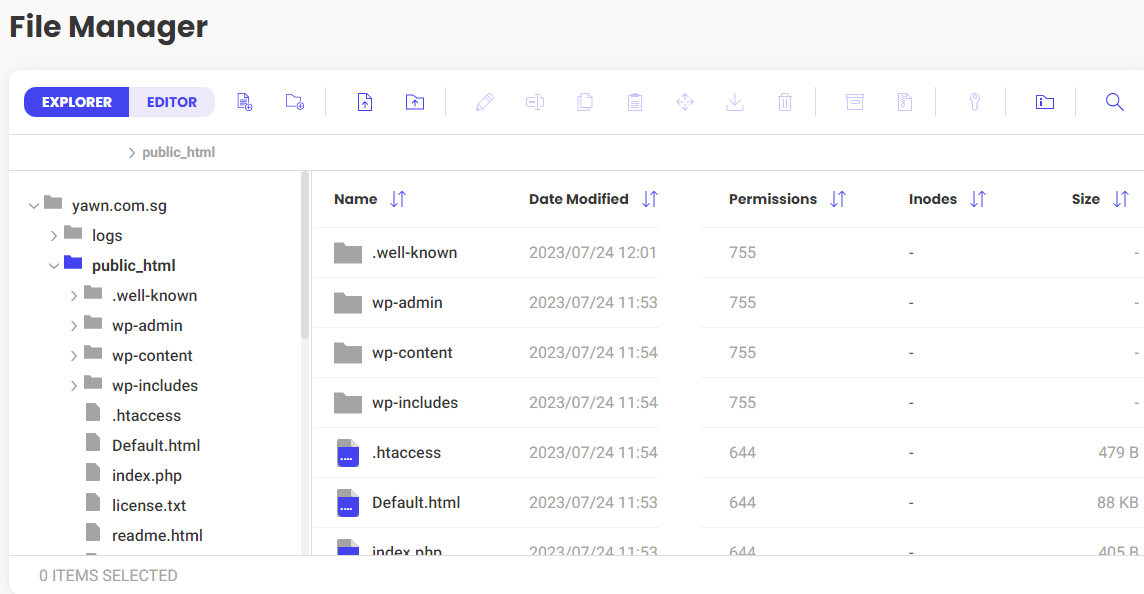
Task: Switch to Explorer mode
Action: pos(77,102)
